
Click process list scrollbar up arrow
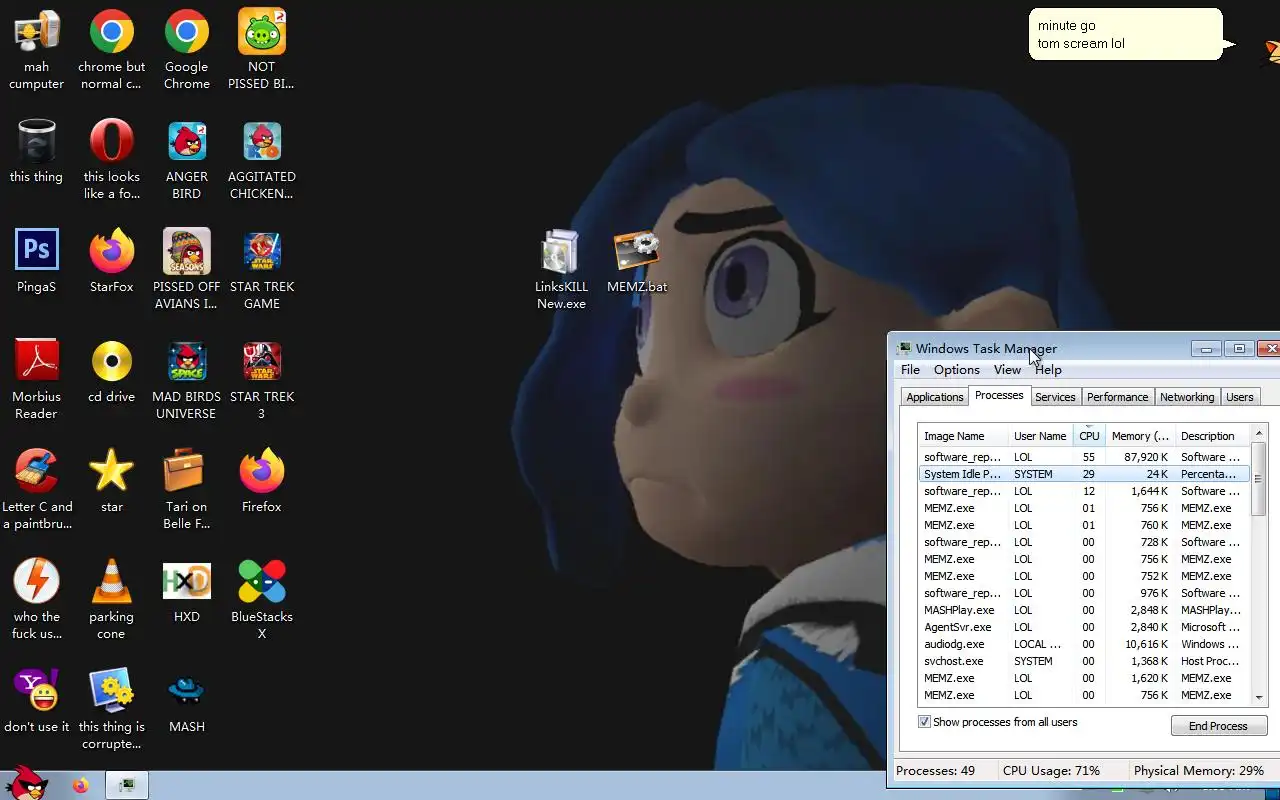click(x=1259, y=433)
